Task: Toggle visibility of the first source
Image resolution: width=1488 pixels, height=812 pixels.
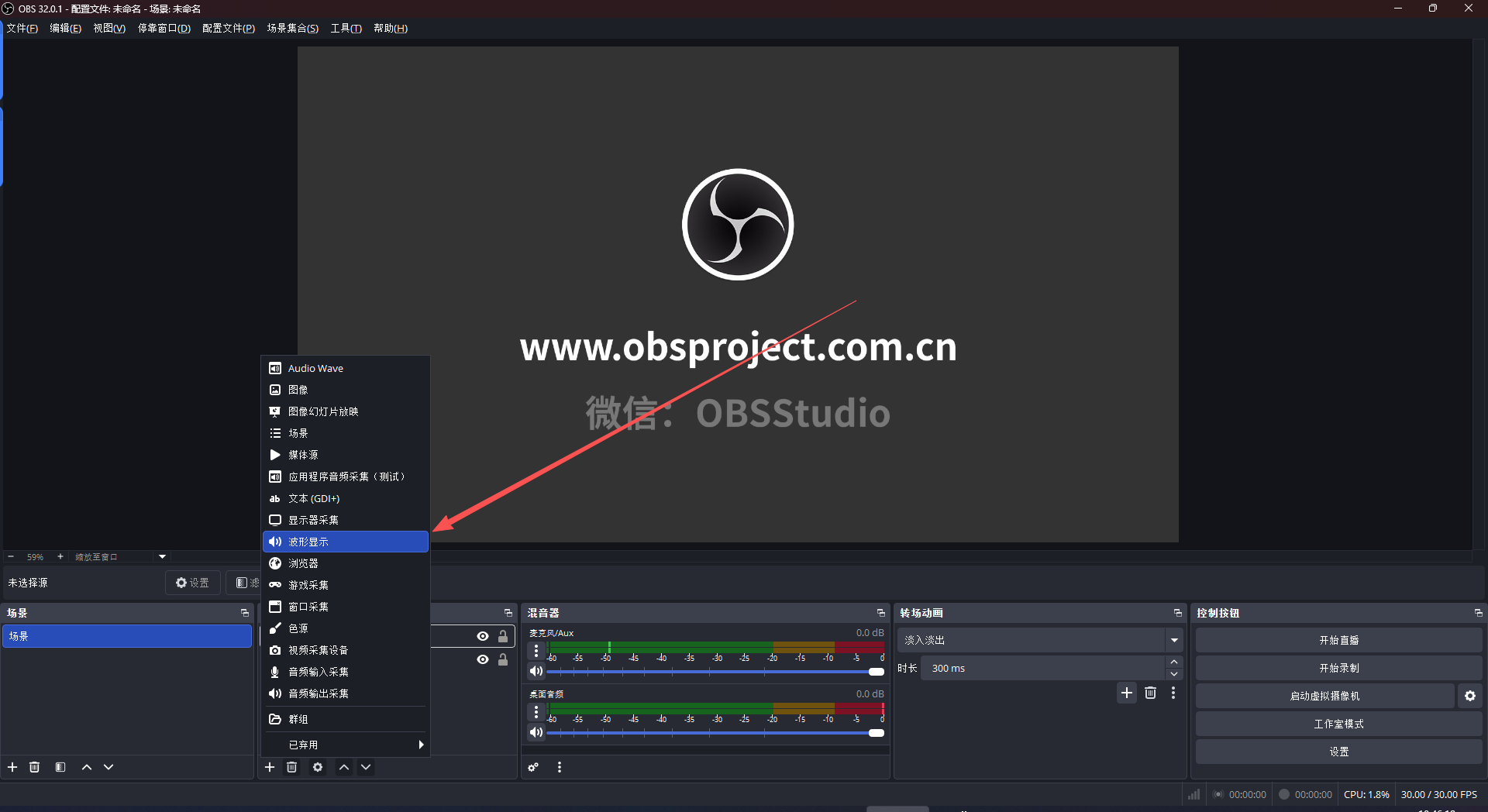Action: [483, 636]
